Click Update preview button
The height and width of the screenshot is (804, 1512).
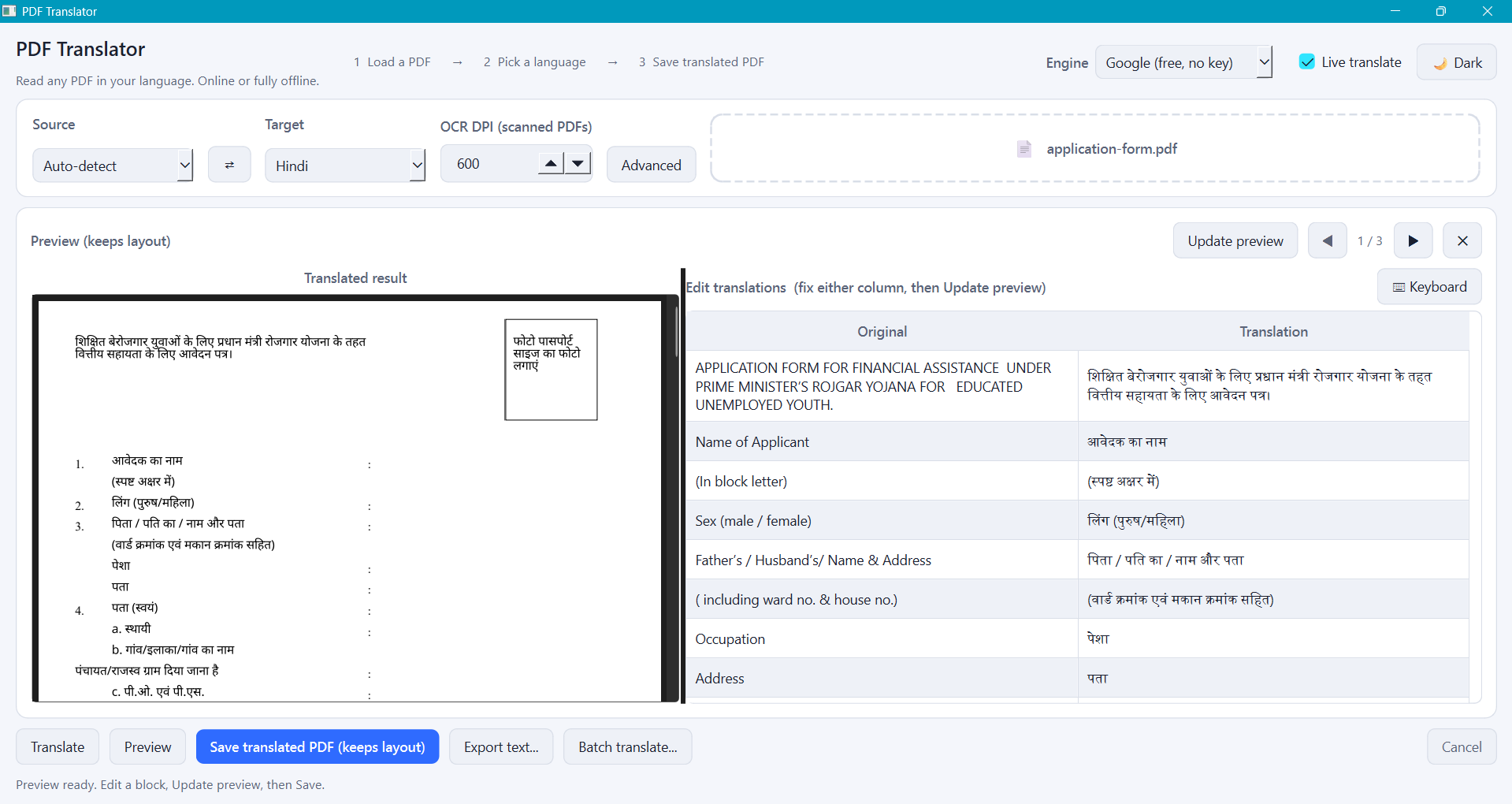(x=1235, y=240)
